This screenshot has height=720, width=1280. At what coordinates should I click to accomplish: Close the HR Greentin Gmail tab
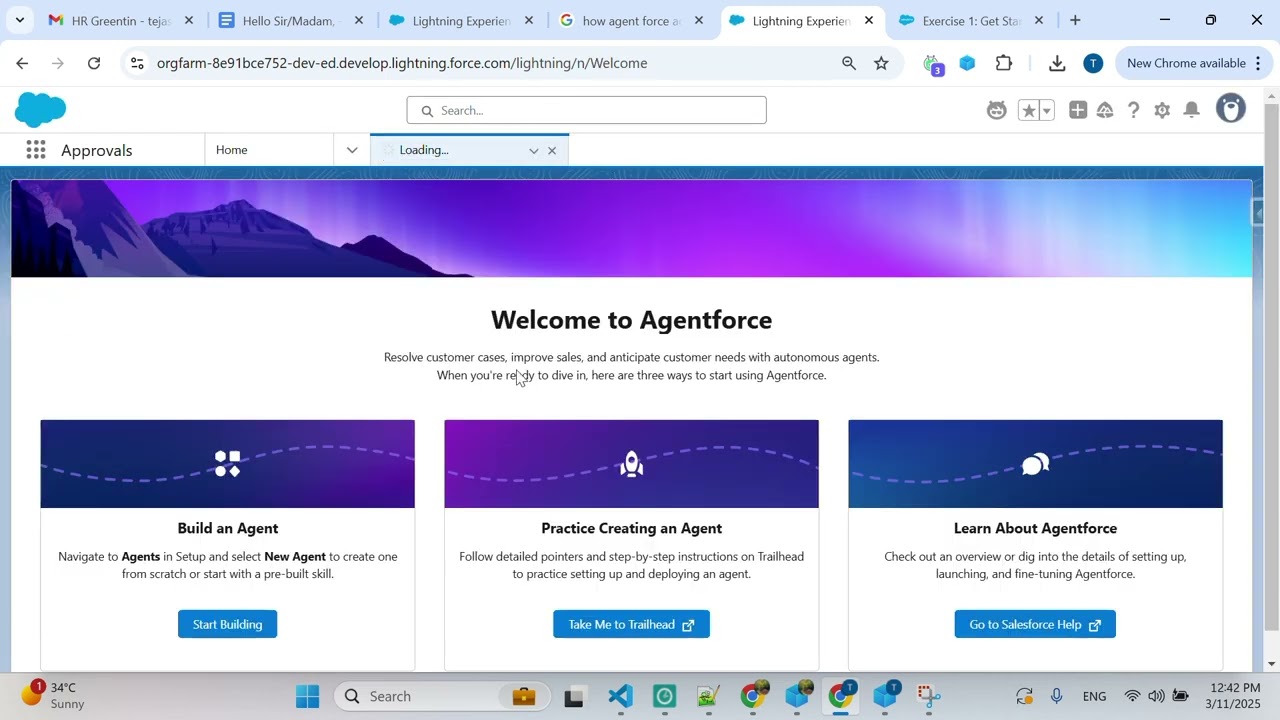[189, 20]
